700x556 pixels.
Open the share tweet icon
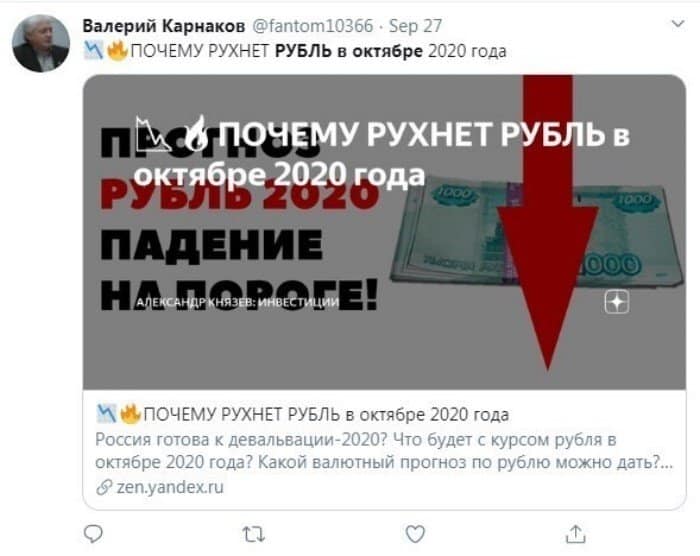(x=575, y=534)
